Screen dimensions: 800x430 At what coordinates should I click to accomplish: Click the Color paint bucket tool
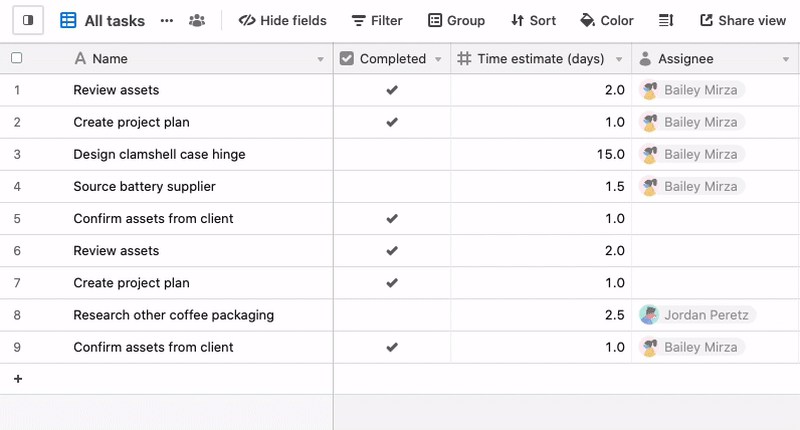point(607,20)
